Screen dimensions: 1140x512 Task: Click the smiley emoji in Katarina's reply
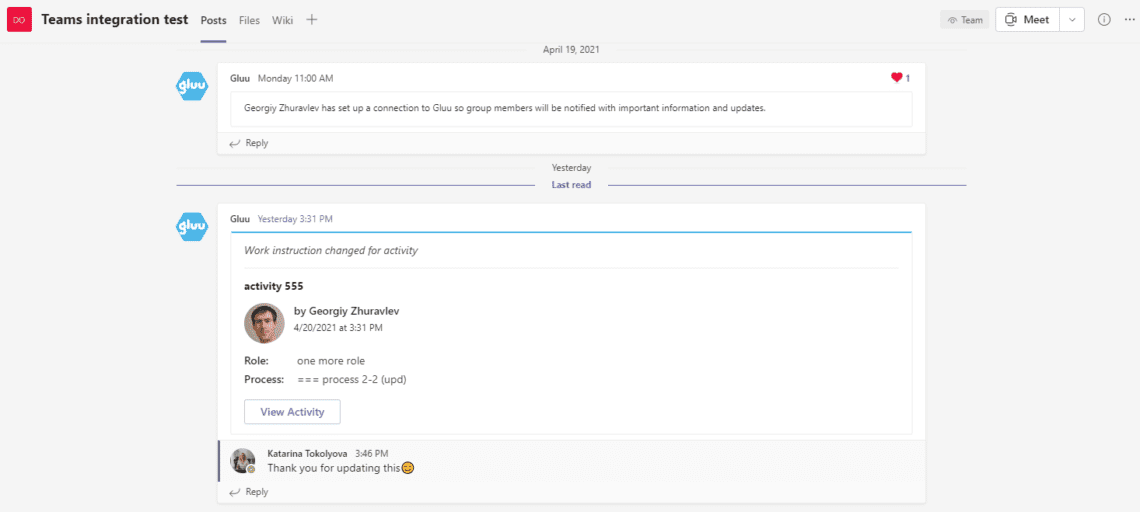[x=408, y=468]
